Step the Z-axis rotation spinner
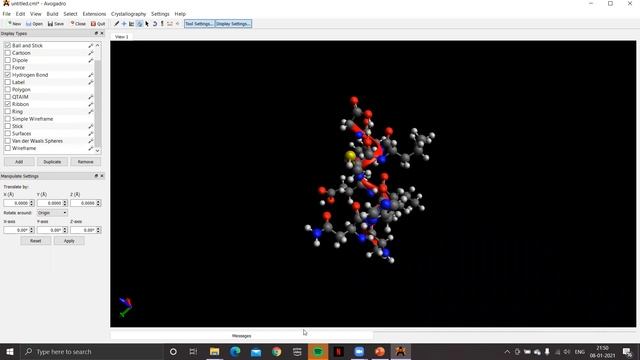640x360 pixels. (x=98, y=230)
